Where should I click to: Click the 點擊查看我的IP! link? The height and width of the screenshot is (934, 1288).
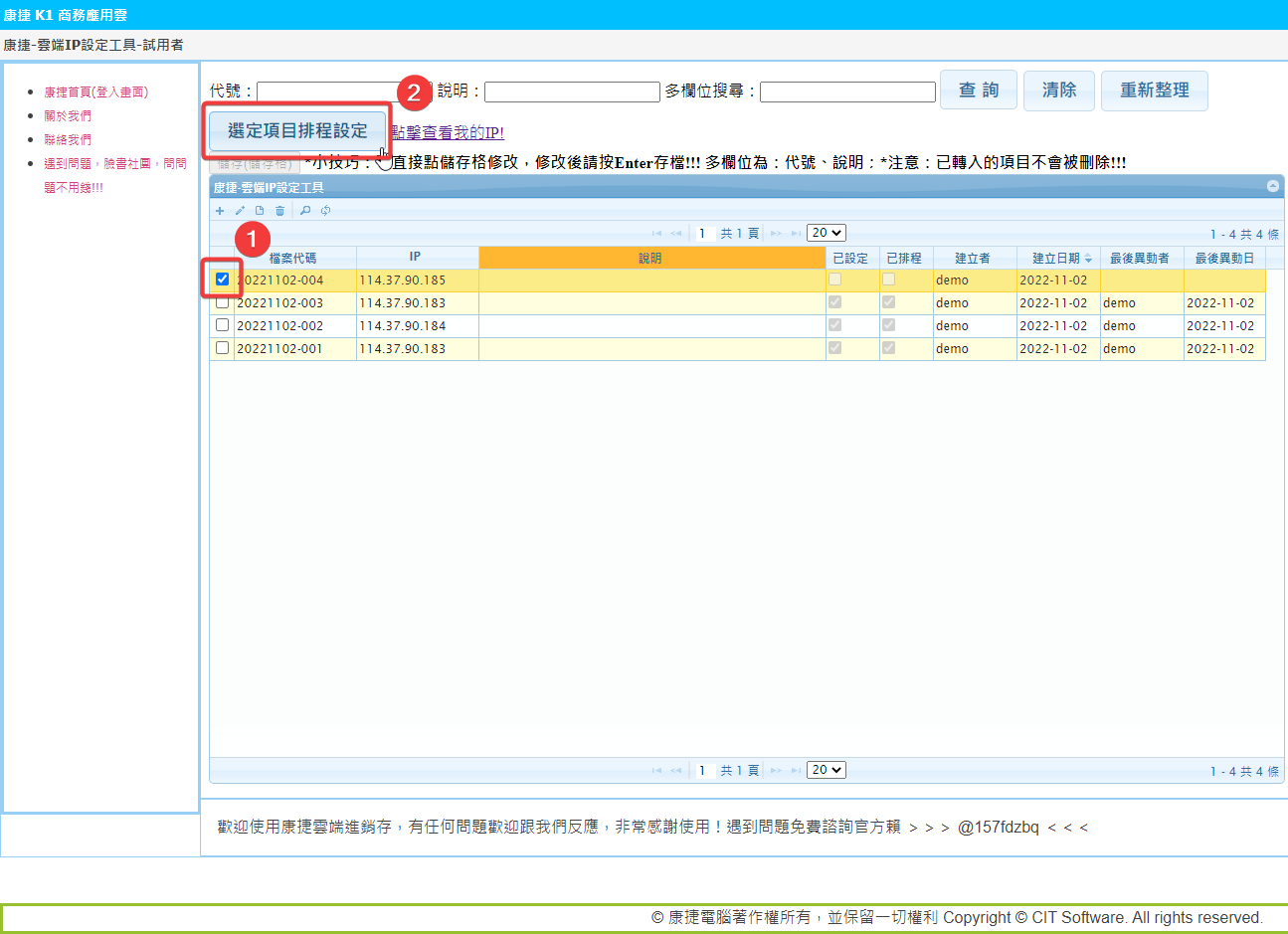point(448,132)
